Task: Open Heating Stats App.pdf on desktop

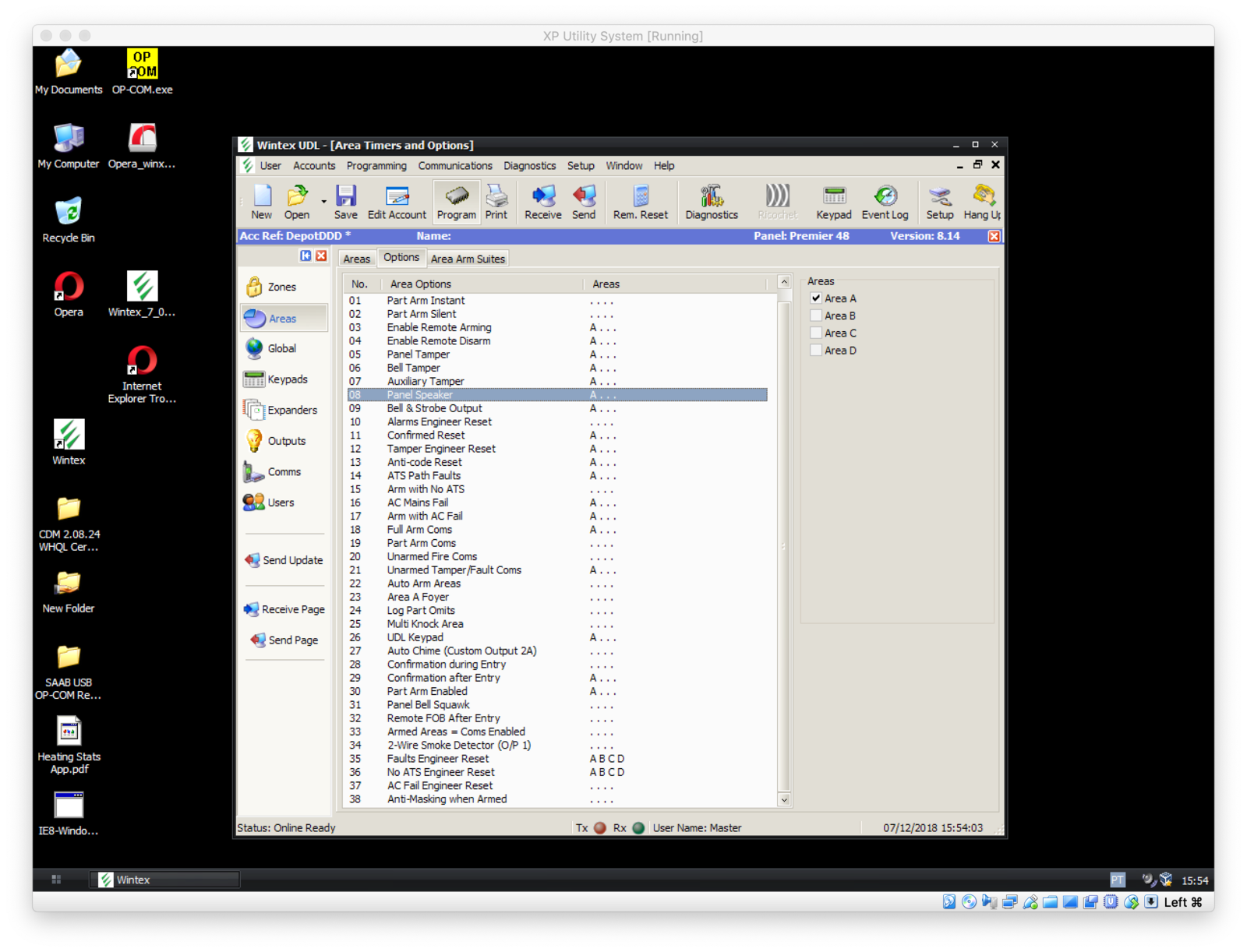Action: pos(69,746)
